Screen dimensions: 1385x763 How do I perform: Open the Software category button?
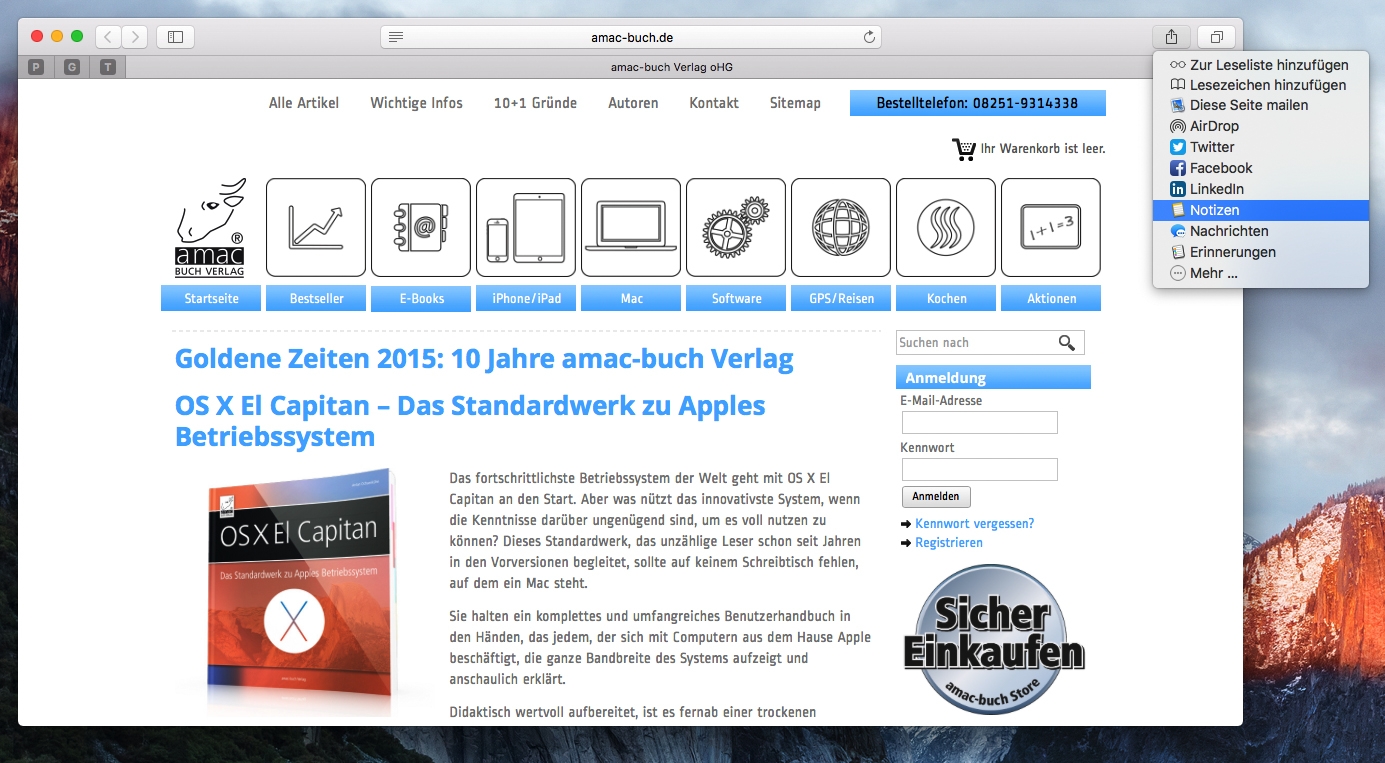click(x=736, y=298)
